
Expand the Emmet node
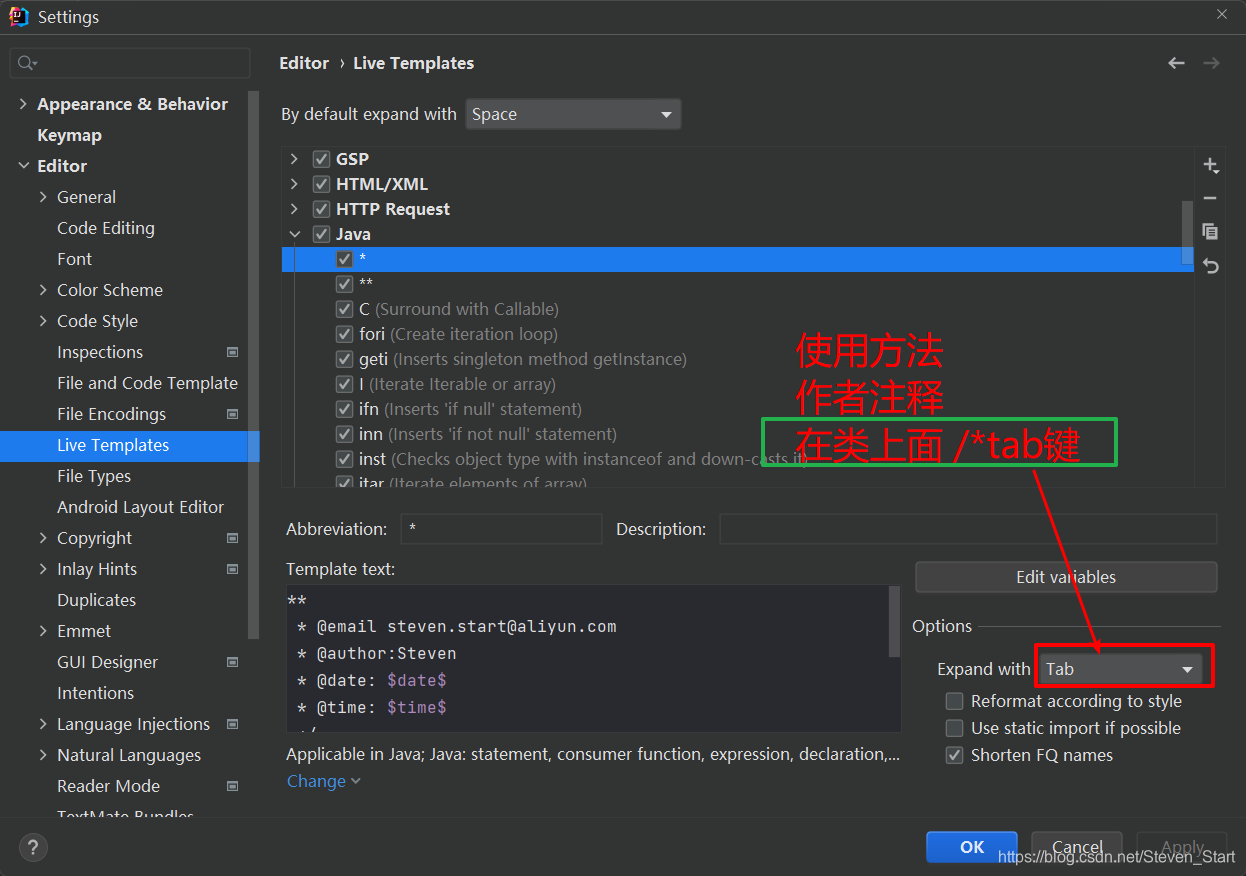pos(43,631)
